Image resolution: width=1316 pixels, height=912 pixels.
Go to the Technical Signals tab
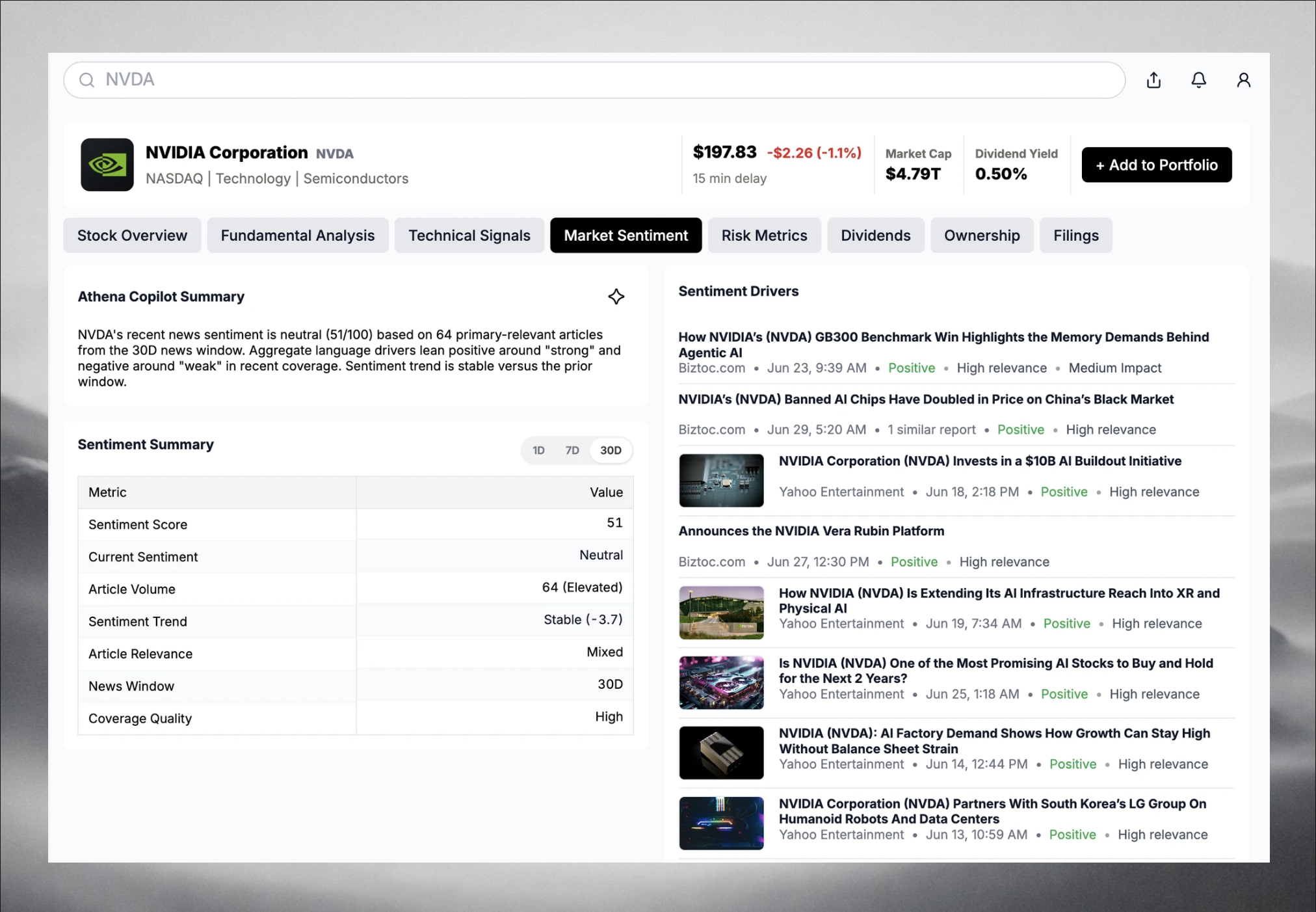469,235
